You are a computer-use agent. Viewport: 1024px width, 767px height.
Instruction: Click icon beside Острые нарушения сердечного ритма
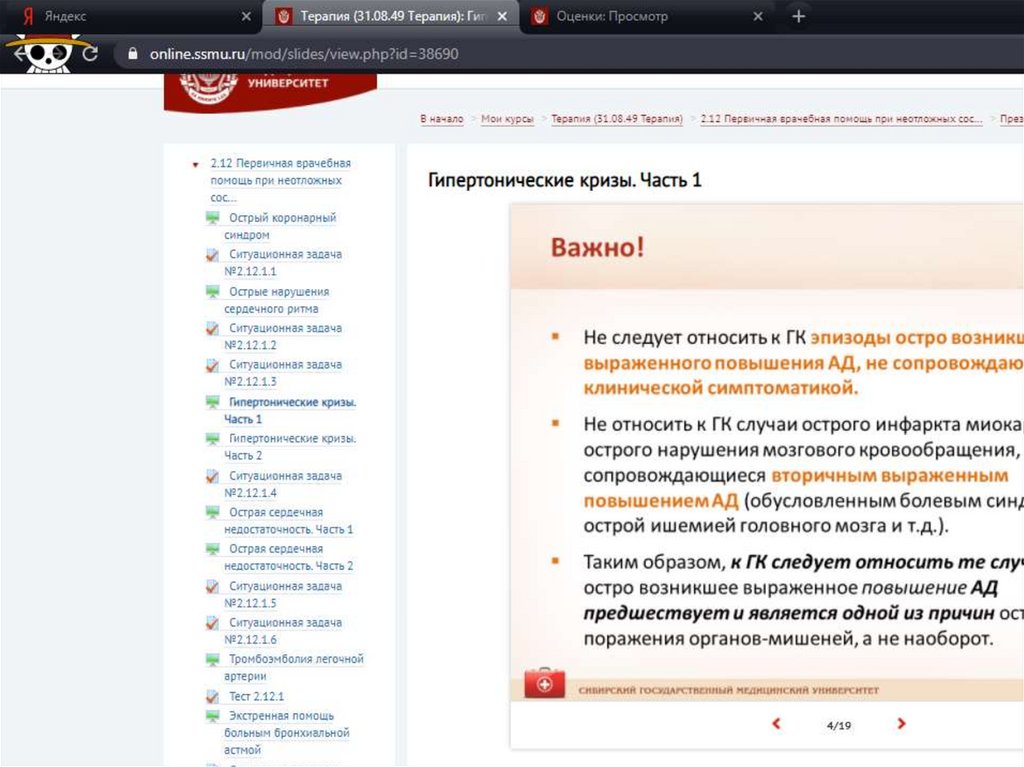[x=212, y=291]
